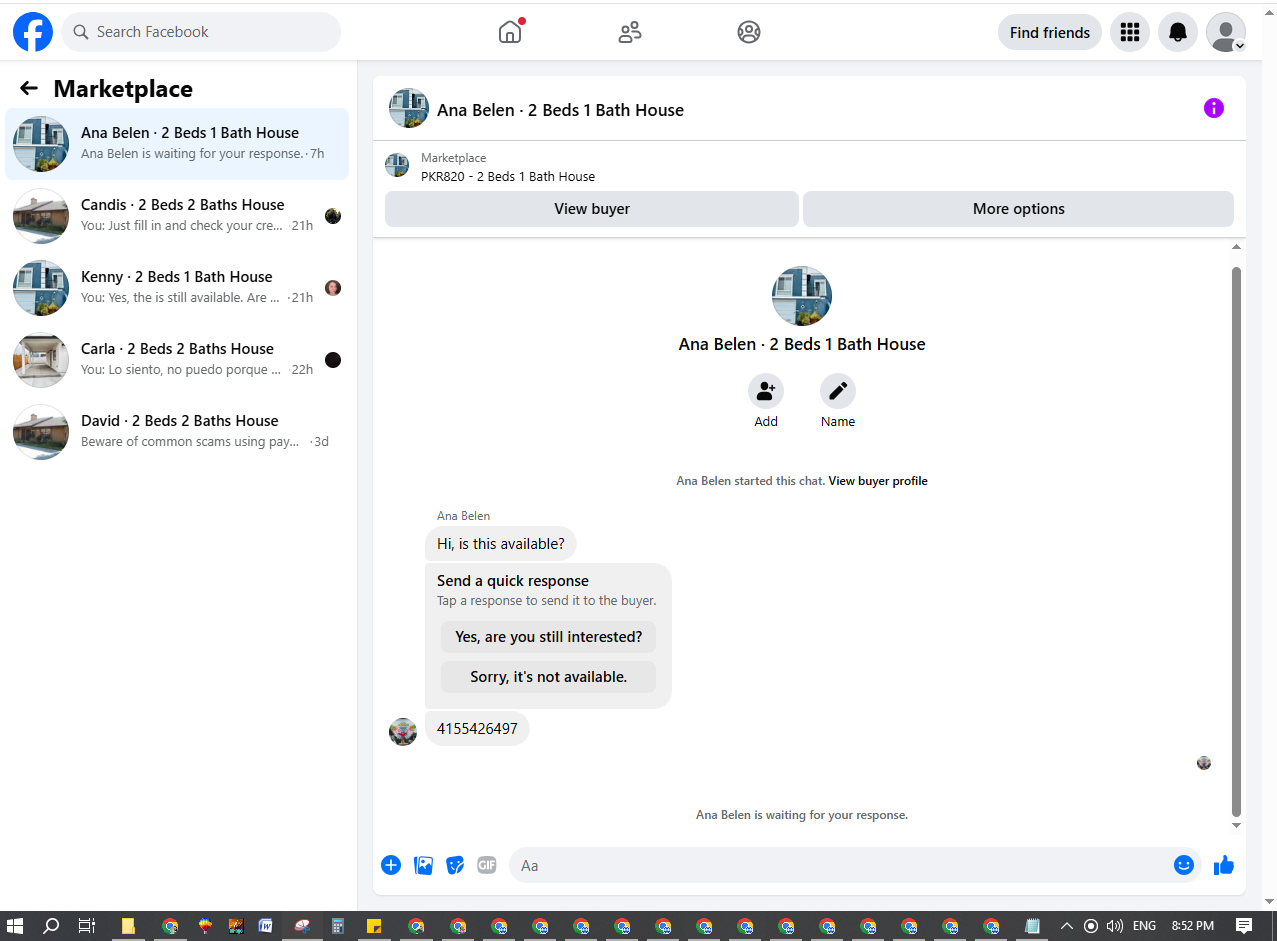This screenshot has height=941, width=1277.
Task: Open the emoji picker
Action: coord(1184,865)
